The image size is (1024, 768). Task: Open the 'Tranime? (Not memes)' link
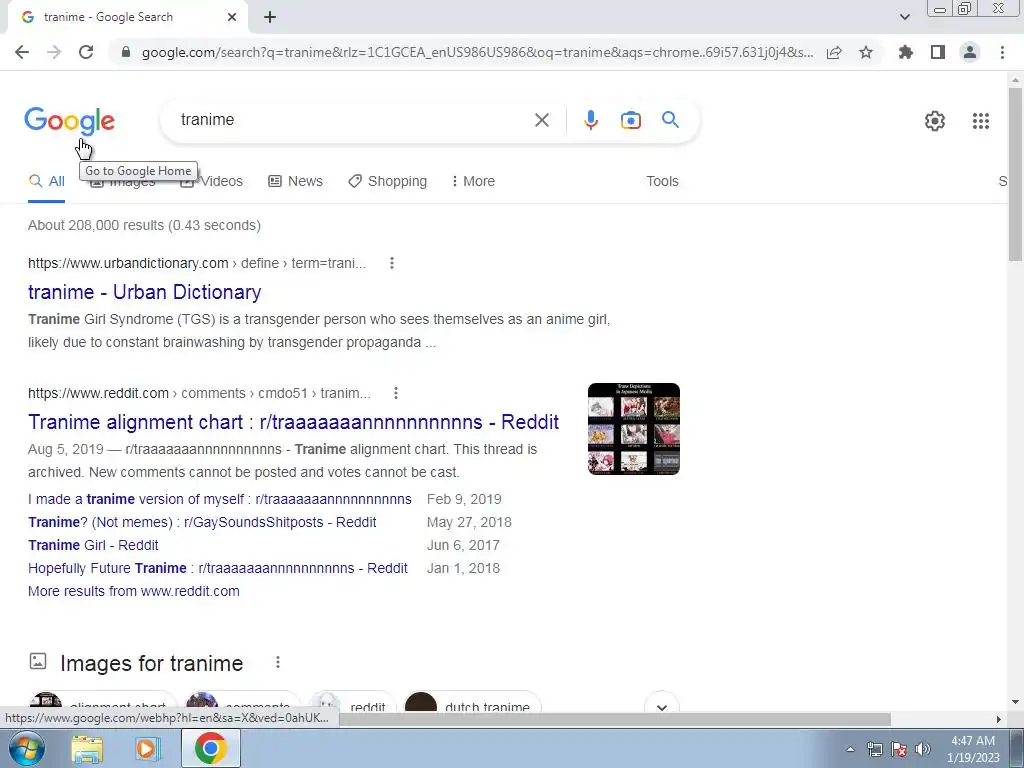pyautogui.click(x=202, y=522)
